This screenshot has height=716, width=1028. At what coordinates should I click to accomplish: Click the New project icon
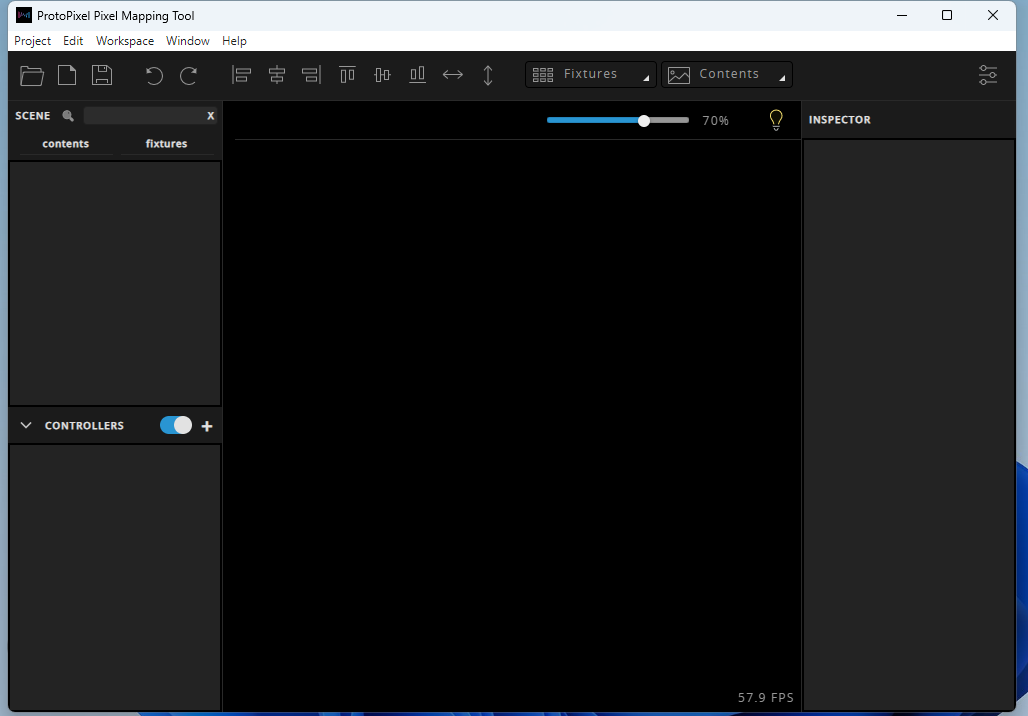67,75
